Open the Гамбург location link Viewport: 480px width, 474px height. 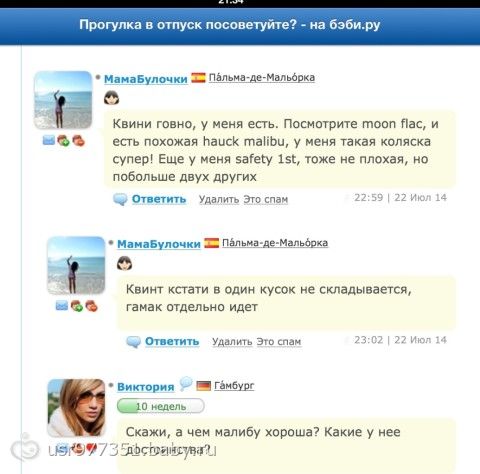[234, 386]
